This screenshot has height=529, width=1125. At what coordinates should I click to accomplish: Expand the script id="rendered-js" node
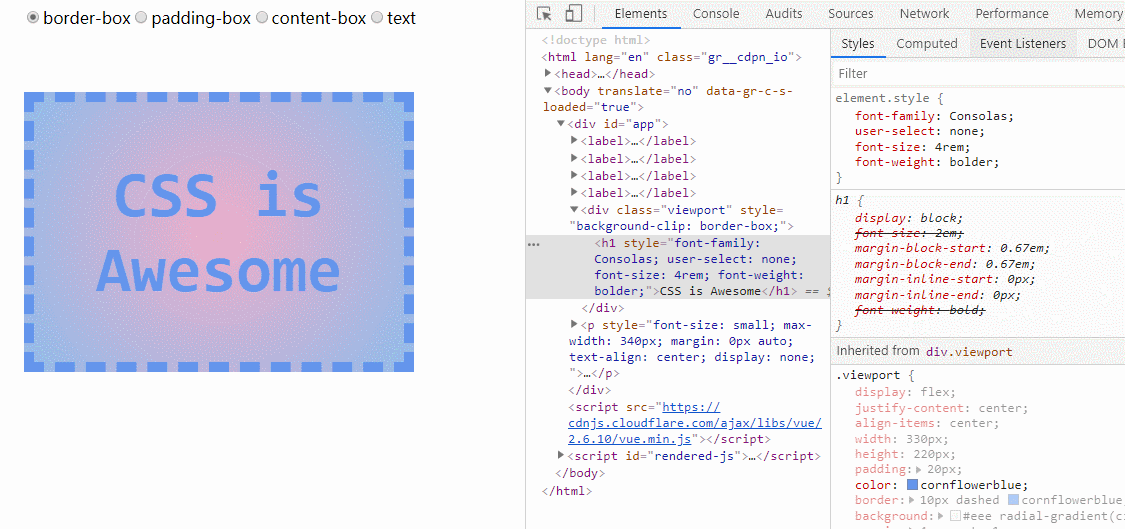tap(561, 455)
